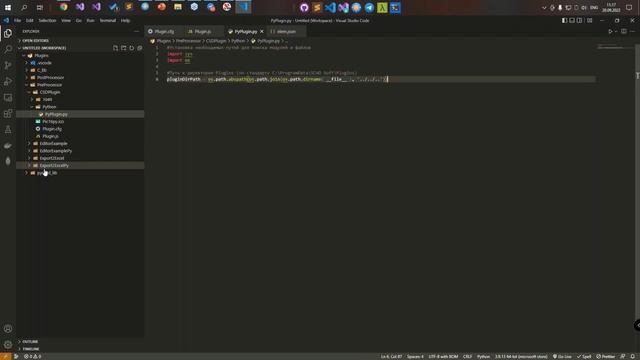Open the Explorer view in activity bar
The width and height of the screenshot is (640, 360).
point(8,33)
